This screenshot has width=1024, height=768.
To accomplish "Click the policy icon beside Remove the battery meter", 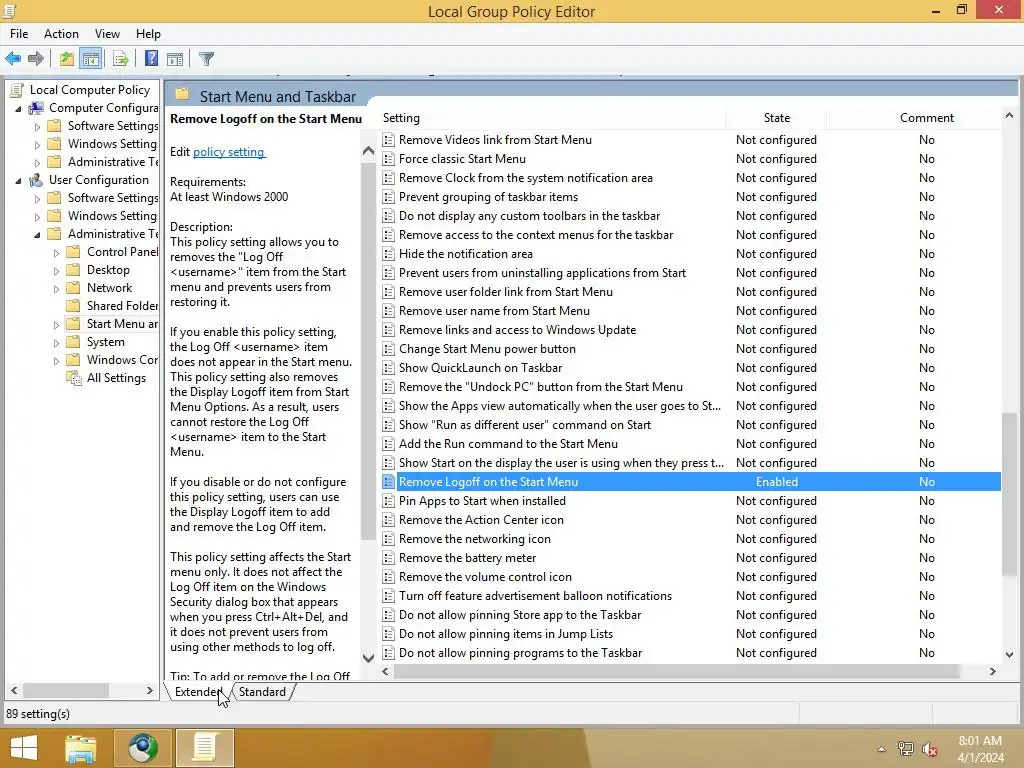I will coord(389,558).
